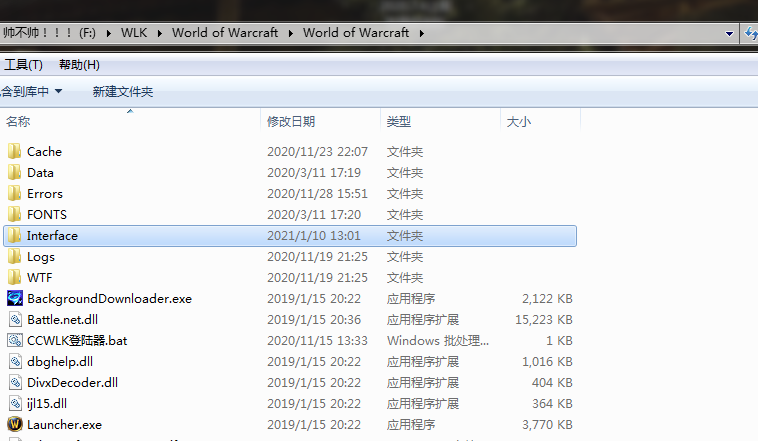
Task: Select the Interface folder name
Action: (x=52, y=235)
